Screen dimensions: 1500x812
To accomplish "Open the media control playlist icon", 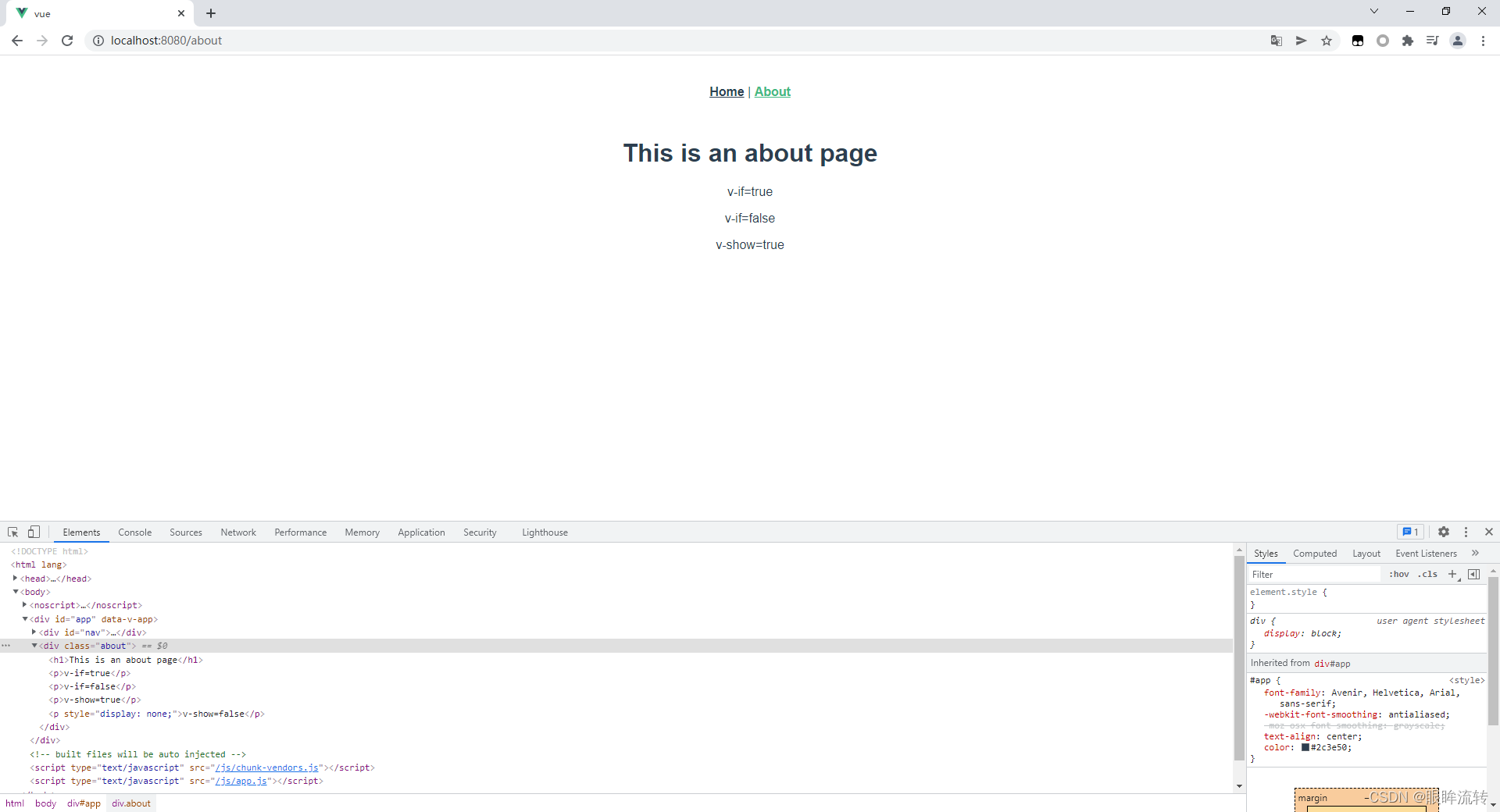I will [x=1433, y=41].
